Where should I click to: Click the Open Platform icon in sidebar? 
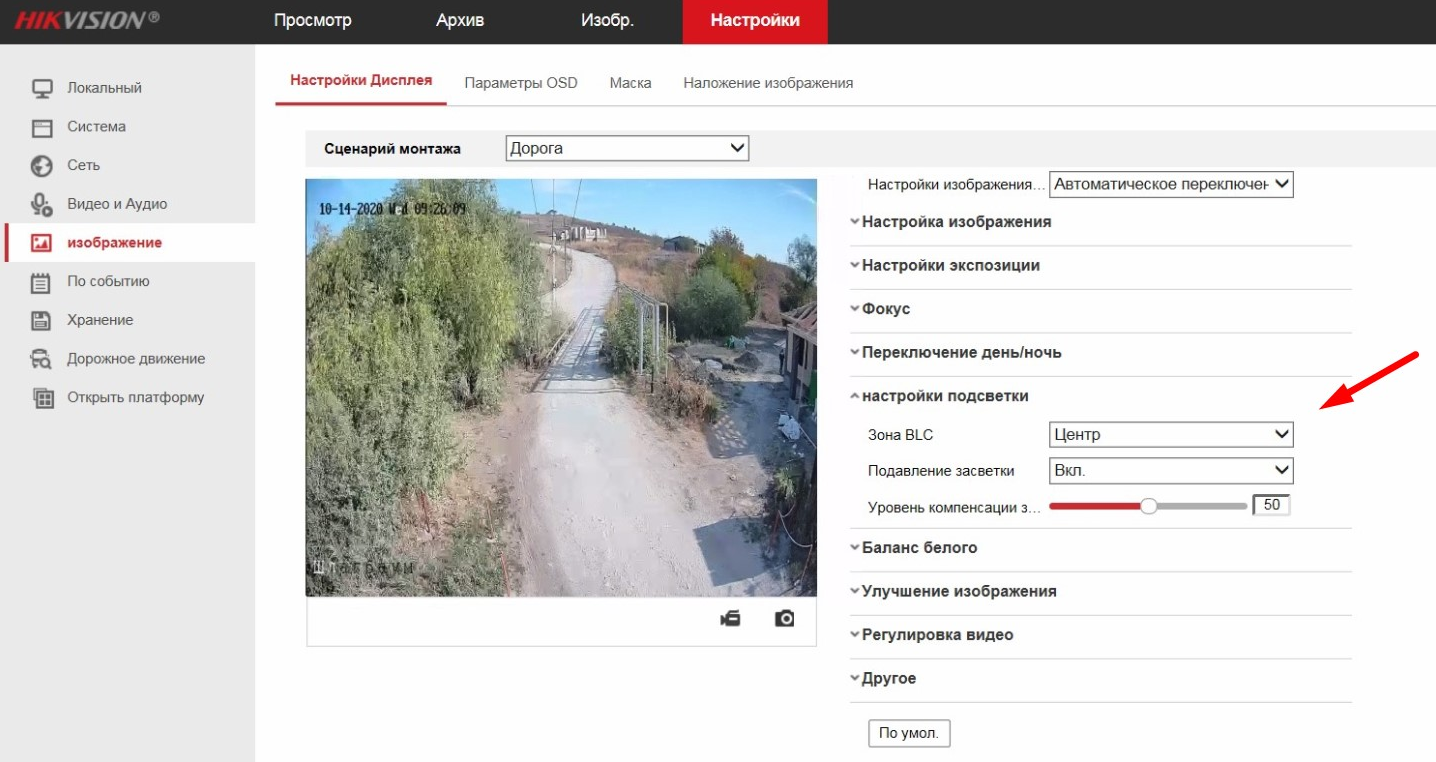[x=42, y=398]
